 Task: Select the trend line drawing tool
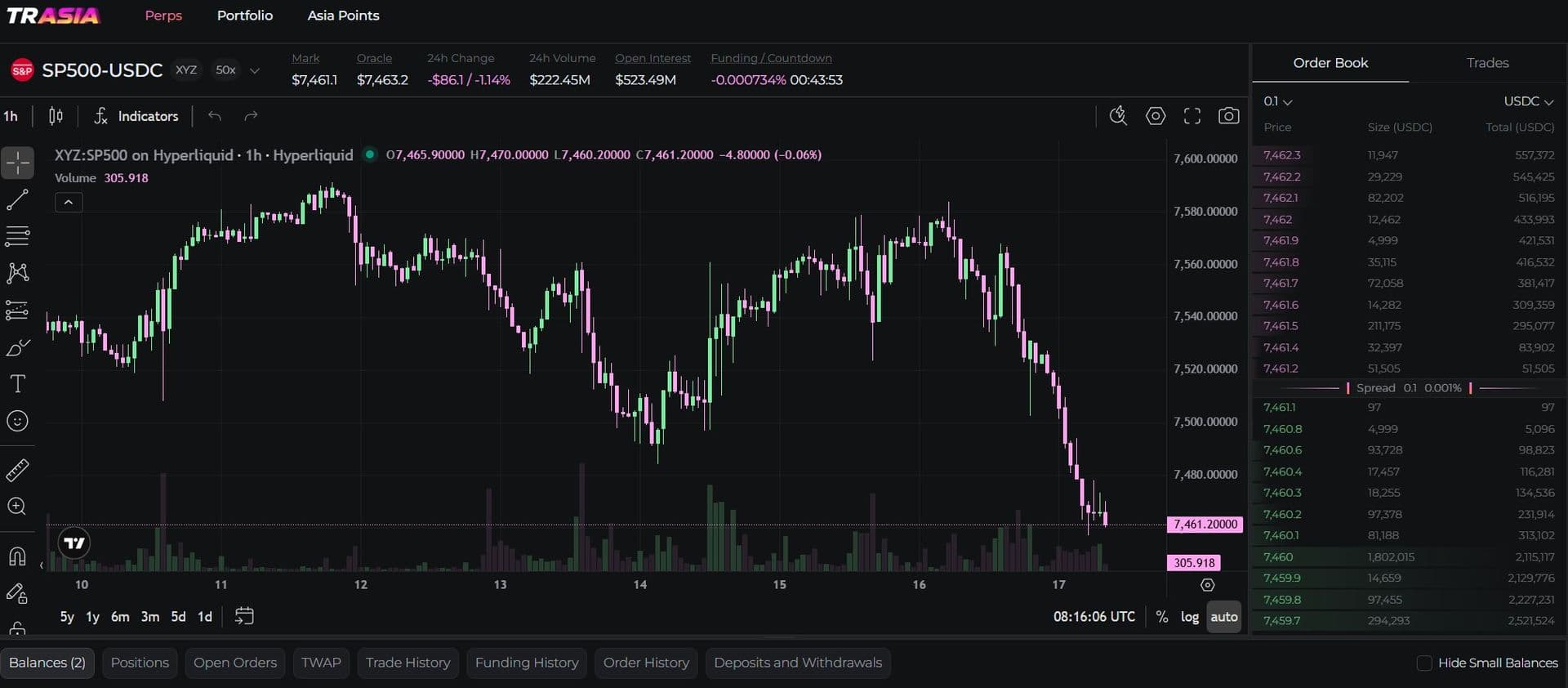pos(17,199)
